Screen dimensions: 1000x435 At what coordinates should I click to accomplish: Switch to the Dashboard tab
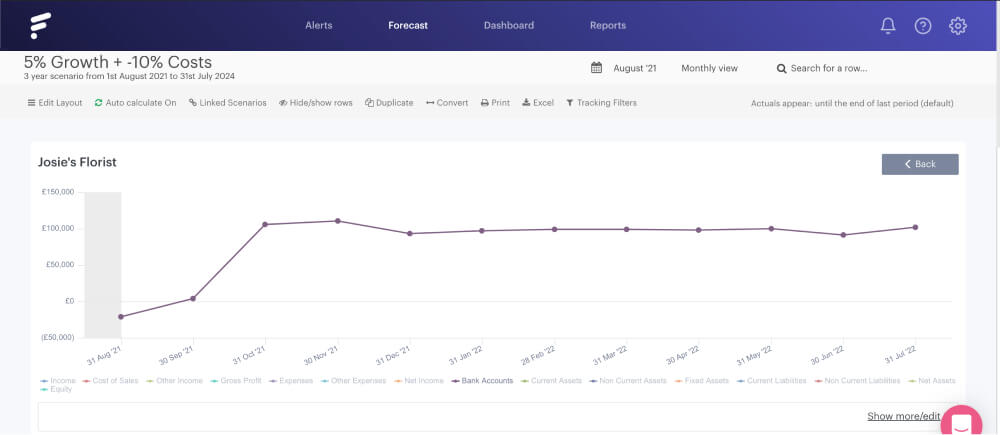pyautogui.click(x=509, y=26)
